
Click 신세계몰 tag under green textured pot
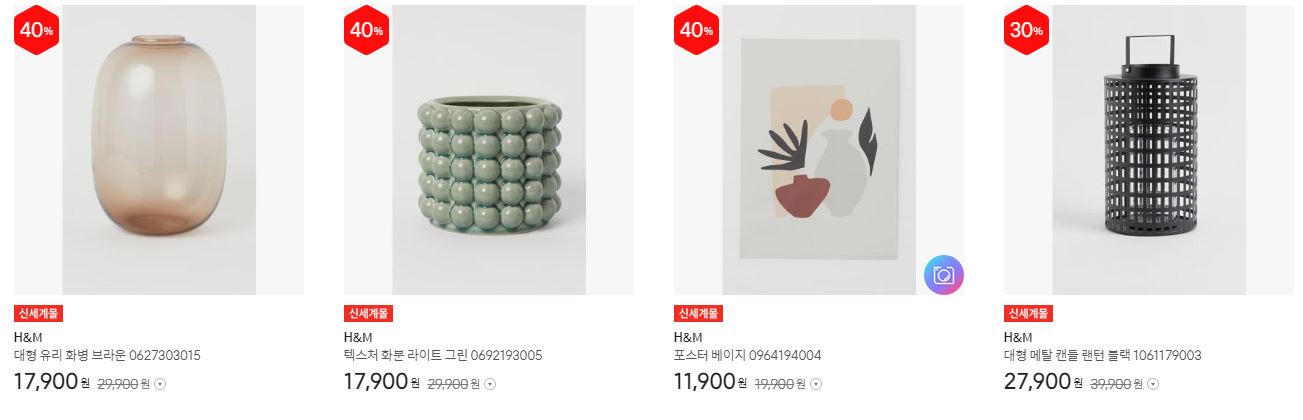pyautogui.click(x=369, y=313)
